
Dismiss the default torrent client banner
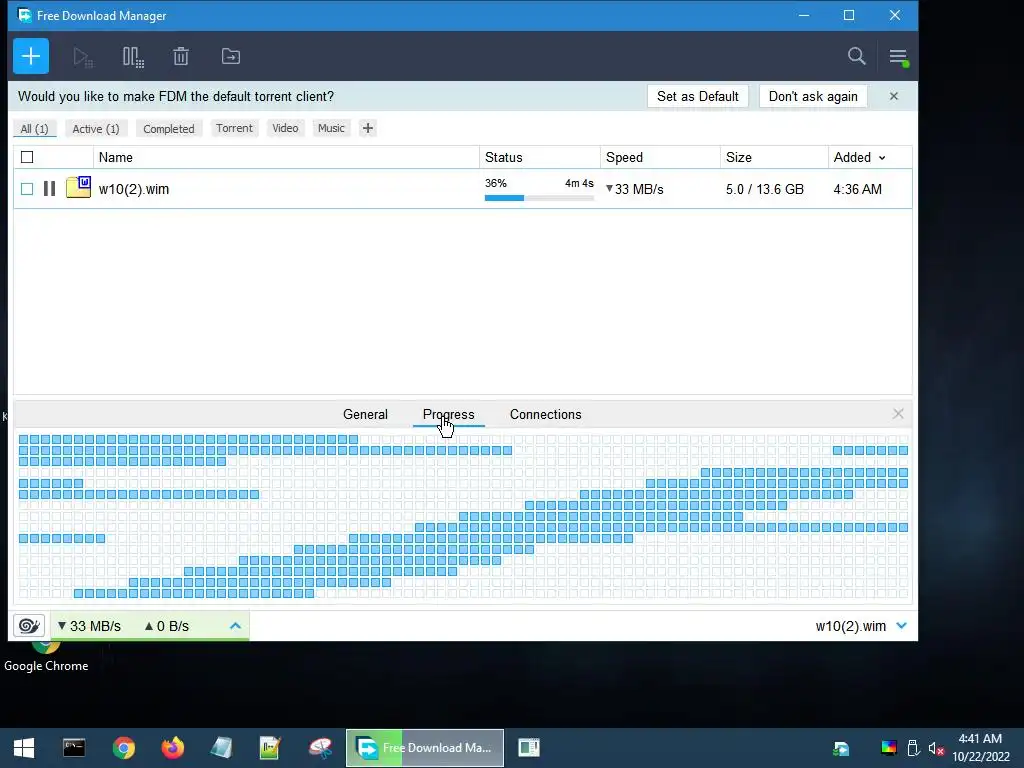point(893,96)
